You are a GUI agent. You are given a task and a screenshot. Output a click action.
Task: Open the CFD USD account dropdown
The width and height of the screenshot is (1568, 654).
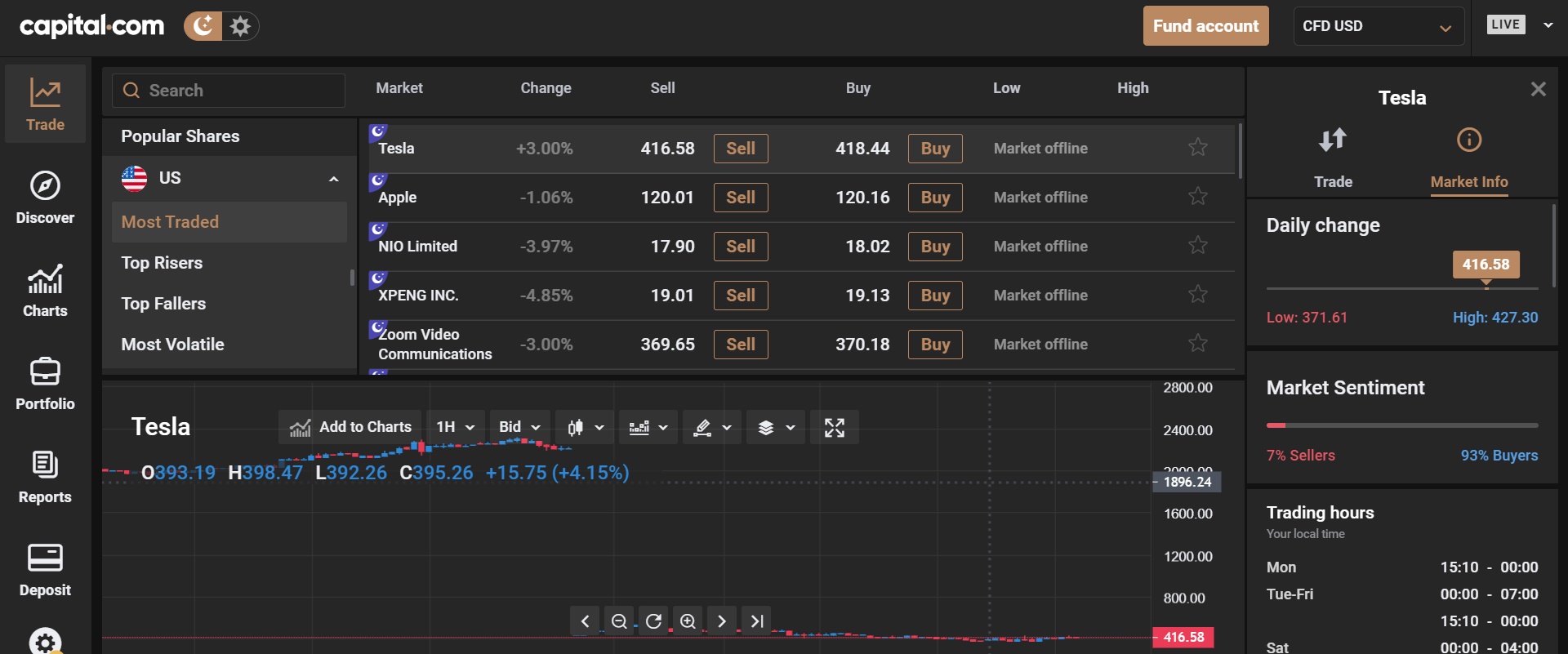(x=1379, y=26)
